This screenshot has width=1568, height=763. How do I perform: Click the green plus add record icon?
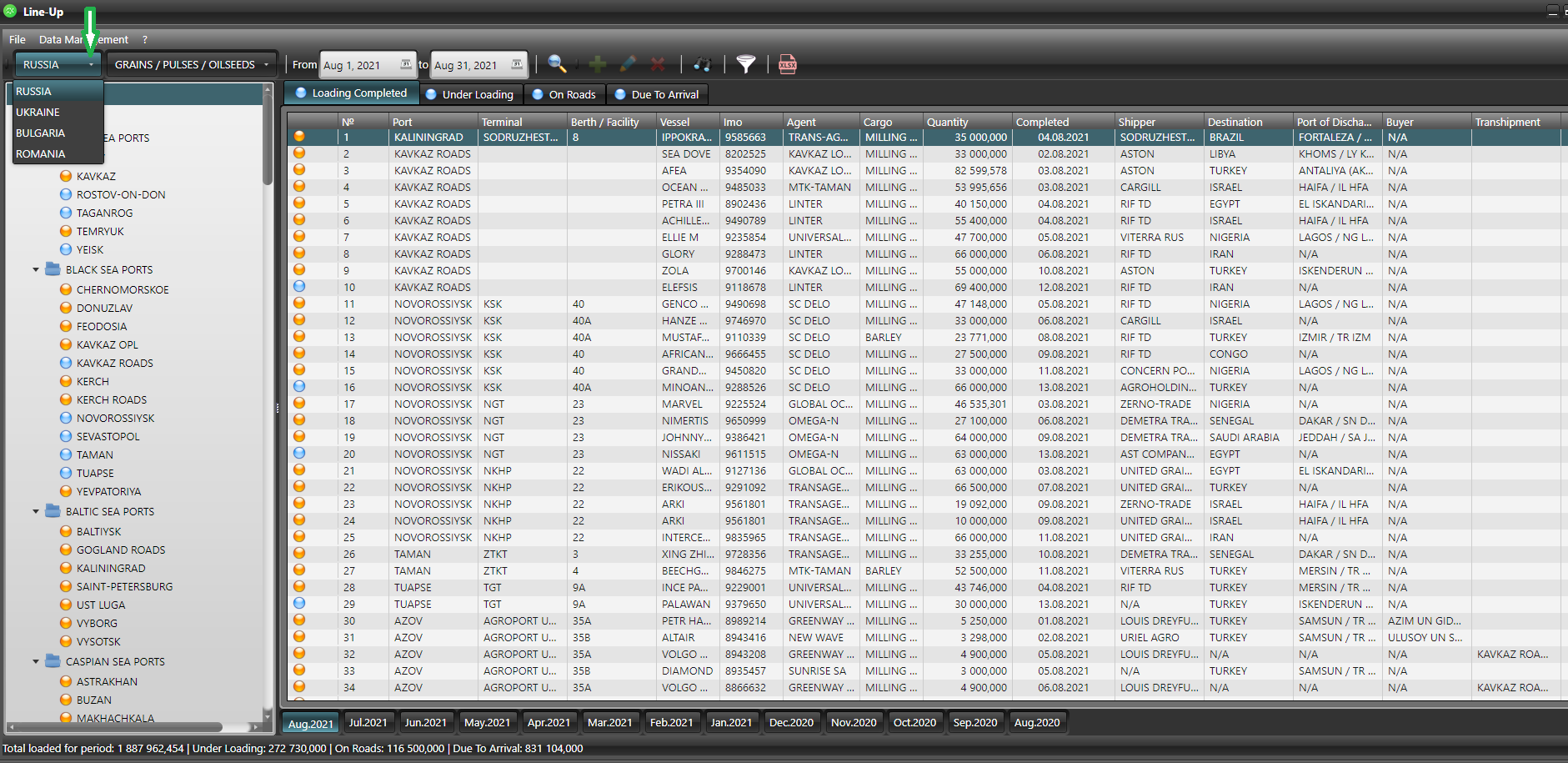598,64
